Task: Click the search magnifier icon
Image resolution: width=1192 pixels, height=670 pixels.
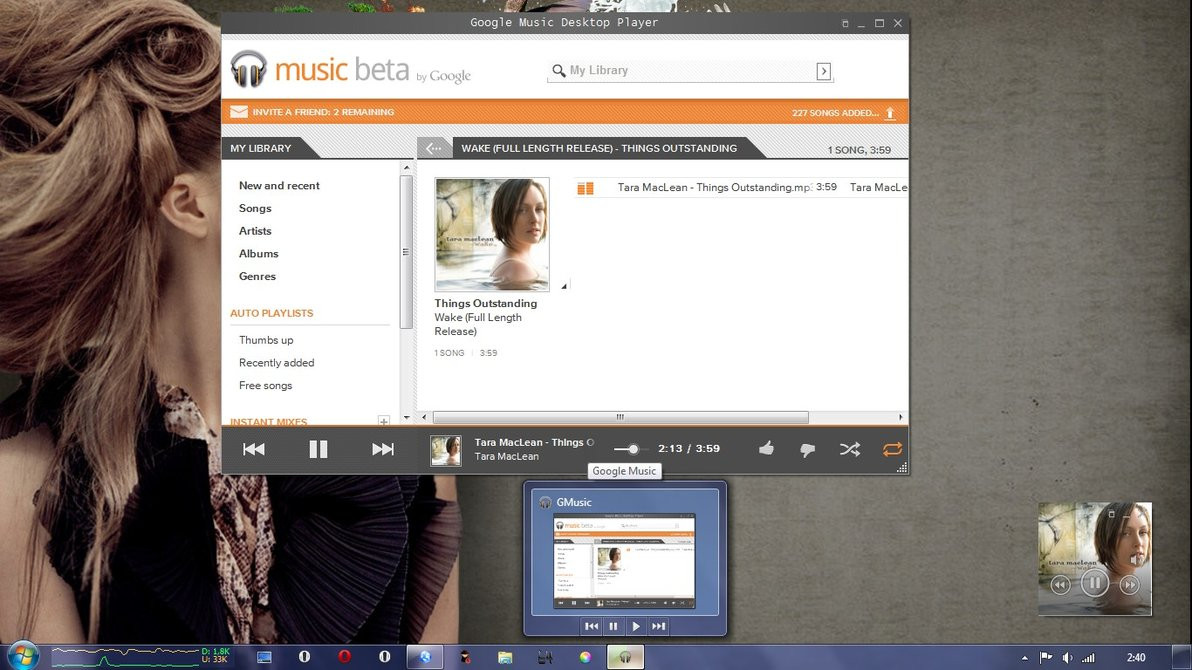Action: (x=559, y=71)
